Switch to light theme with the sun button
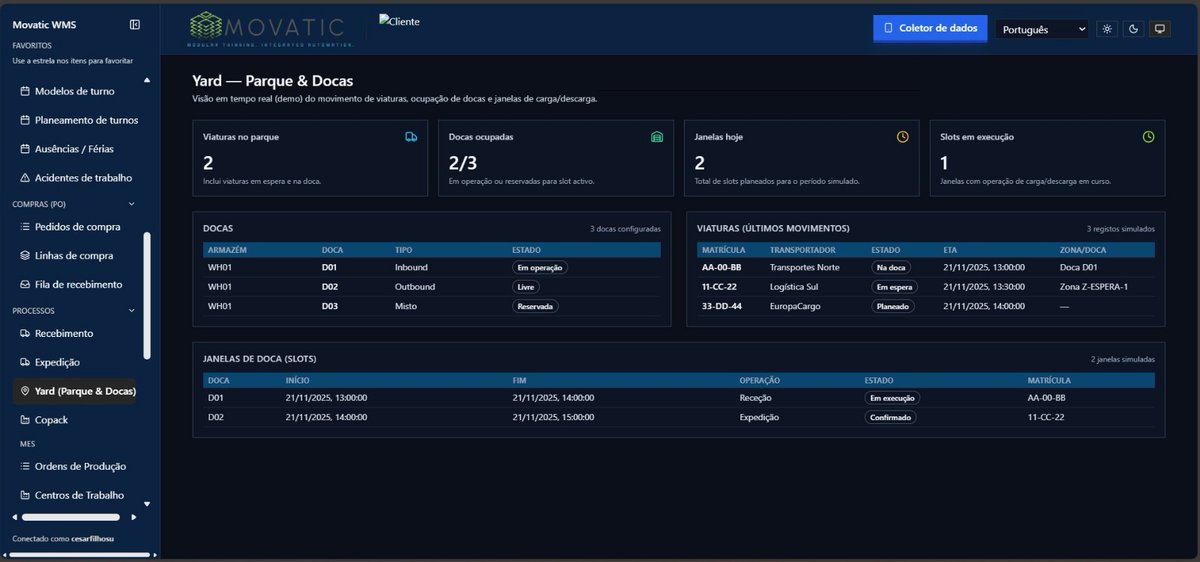 1107,29
